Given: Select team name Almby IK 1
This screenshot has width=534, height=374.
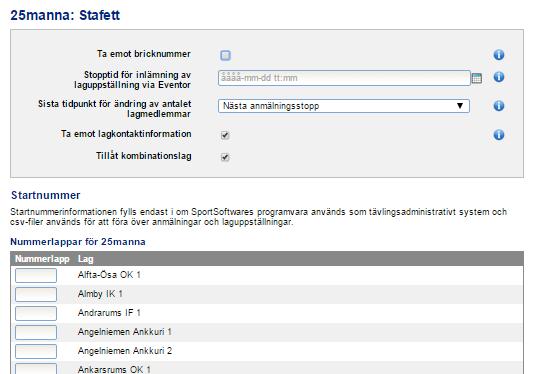Looking at the screenshot, I should coord(100,294).
